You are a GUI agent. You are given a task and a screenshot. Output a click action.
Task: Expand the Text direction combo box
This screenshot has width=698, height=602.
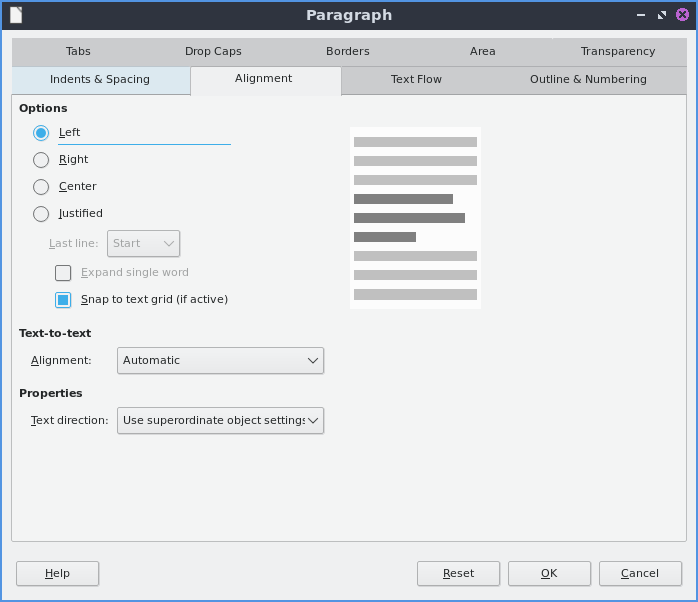pos(220,421)
